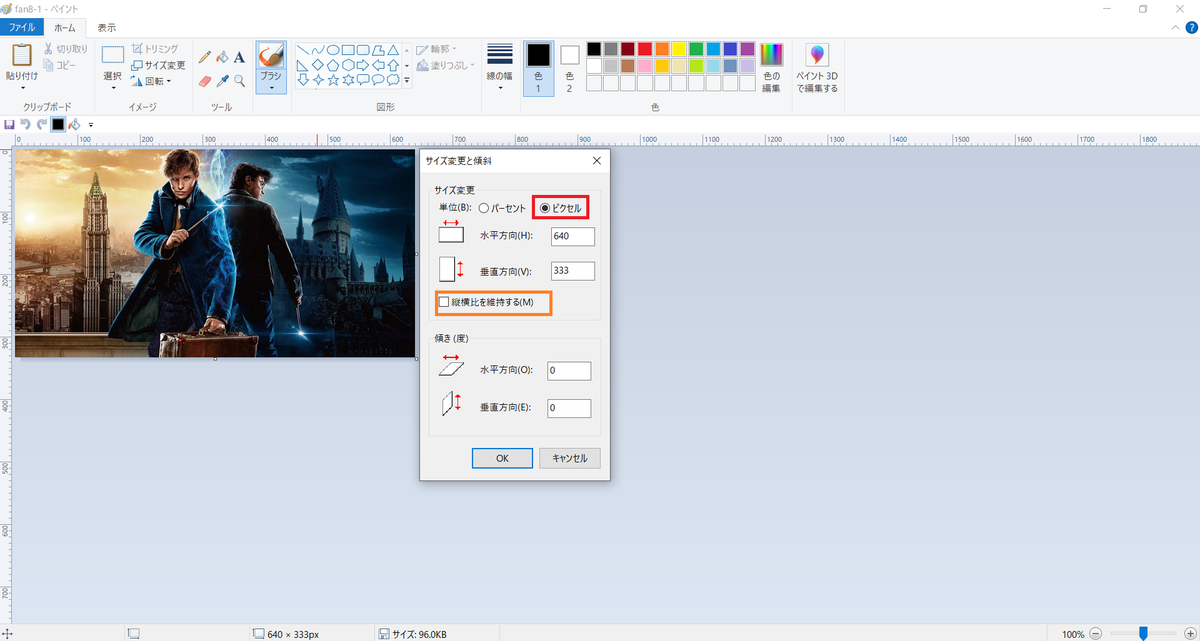The width and height of the screenshot is (1200, 641).
Task: Select the Magnifier tool
Action: point(239,80)
